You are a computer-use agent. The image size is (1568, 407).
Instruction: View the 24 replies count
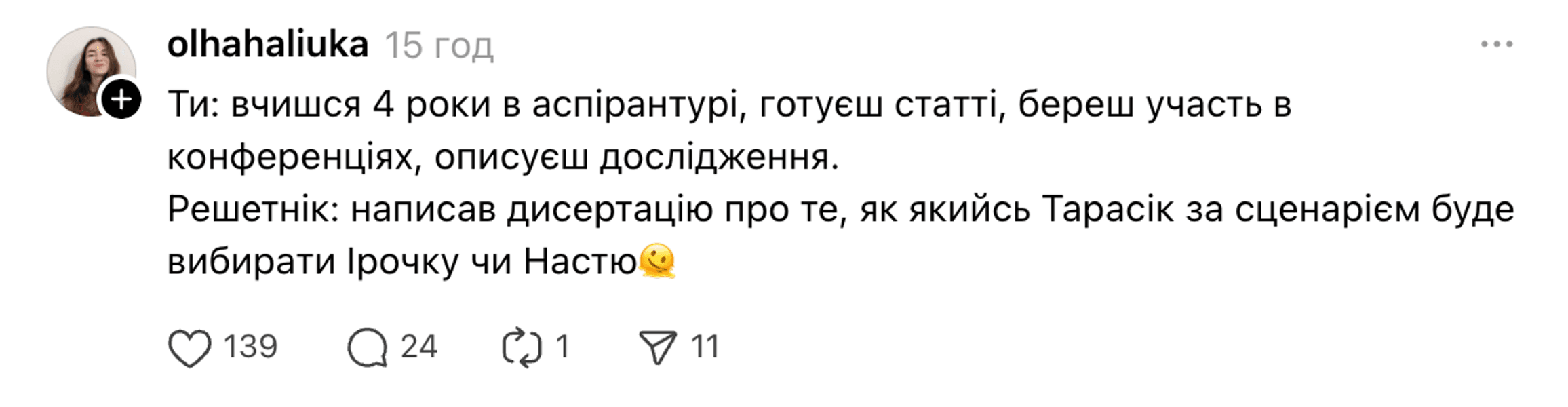(418, 347)
